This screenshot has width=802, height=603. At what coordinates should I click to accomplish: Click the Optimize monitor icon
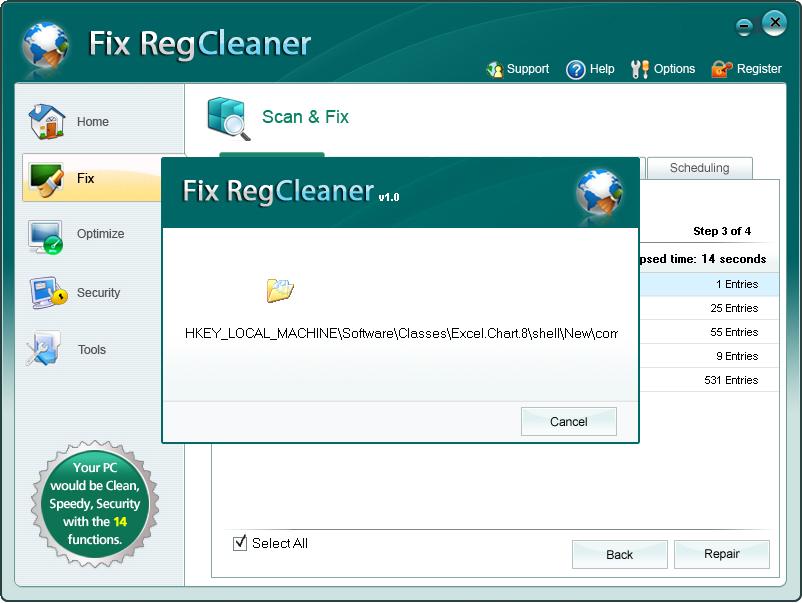click(x=46, y=235)
